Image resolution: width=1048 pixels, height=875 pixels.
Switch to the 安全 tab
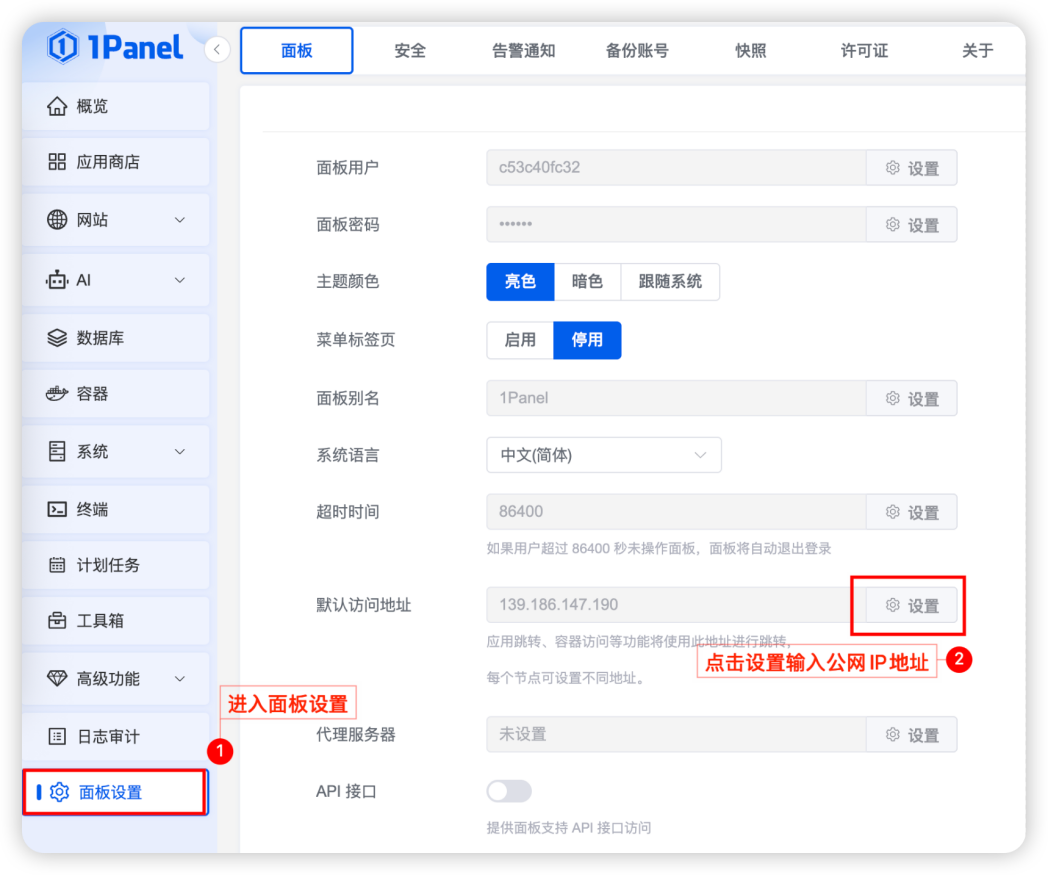410,51
